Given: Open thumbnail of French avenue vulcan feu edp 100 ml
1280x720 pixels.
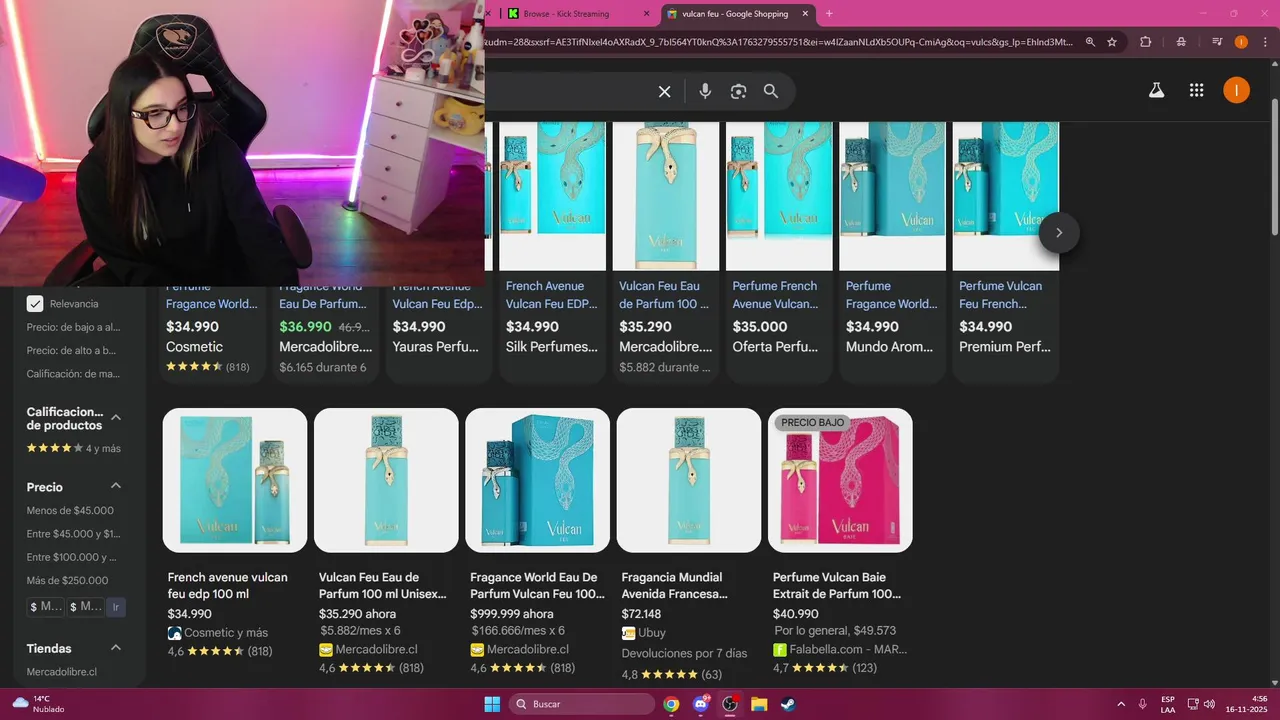Looking at the screenshot, I should pos(235,480).
